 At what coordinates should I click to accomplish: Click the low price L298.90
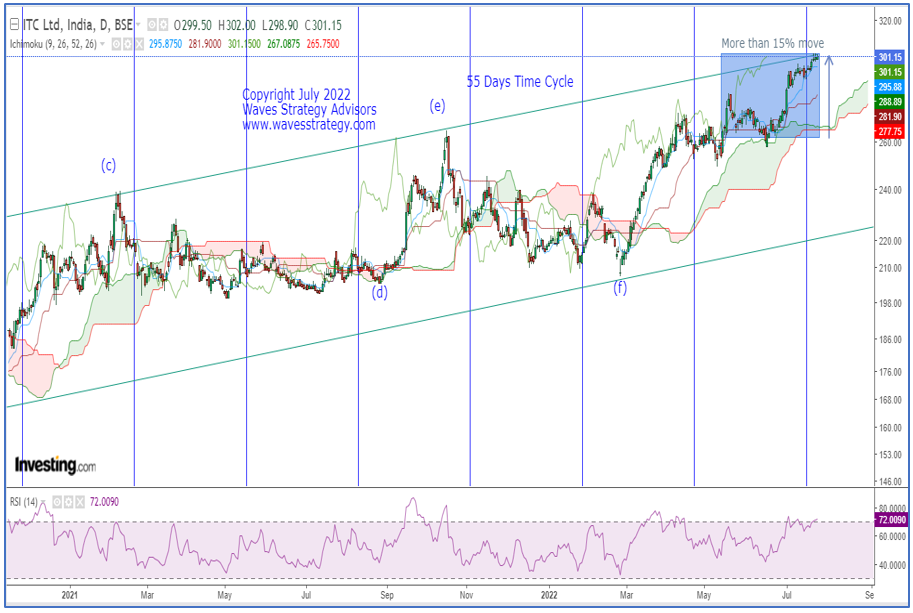click(280, 25)
